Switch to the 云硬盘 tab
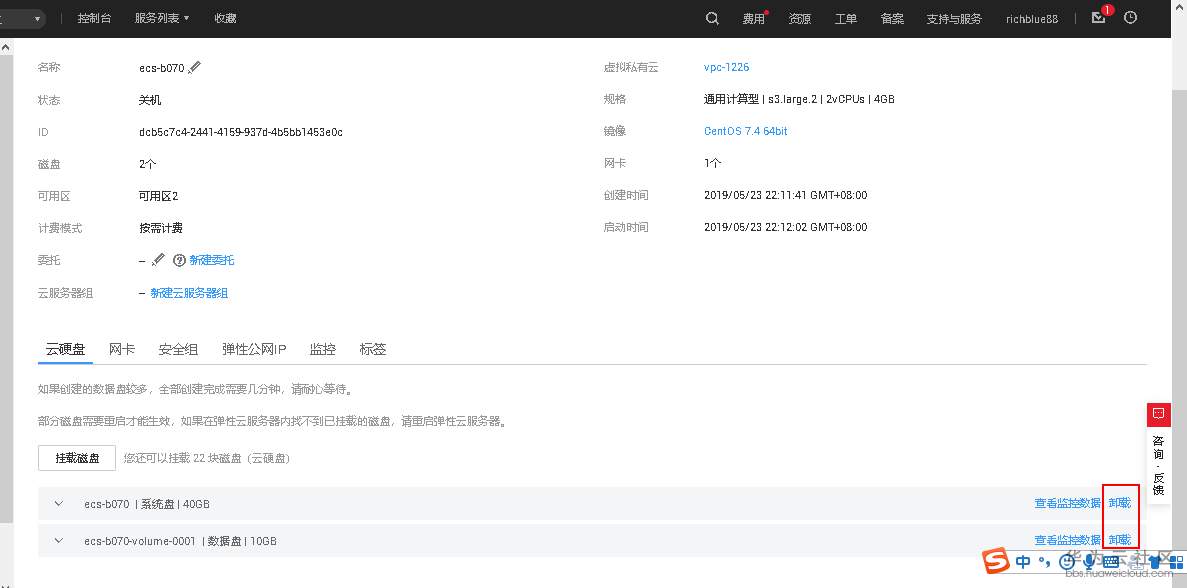 pos(65,349)
